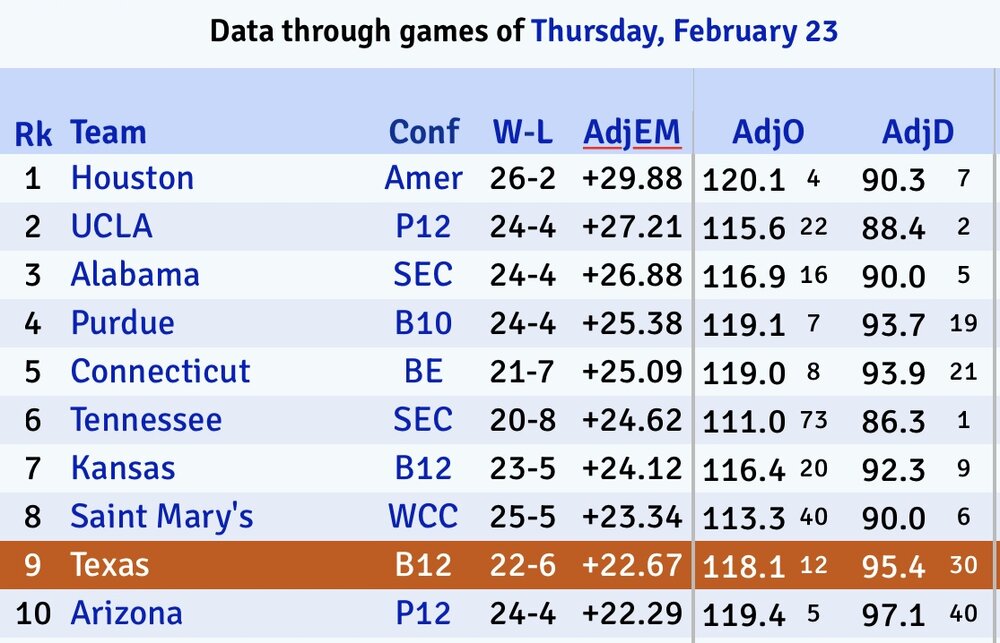Sort table by AdjEM column header

click(x=632, y=132)
